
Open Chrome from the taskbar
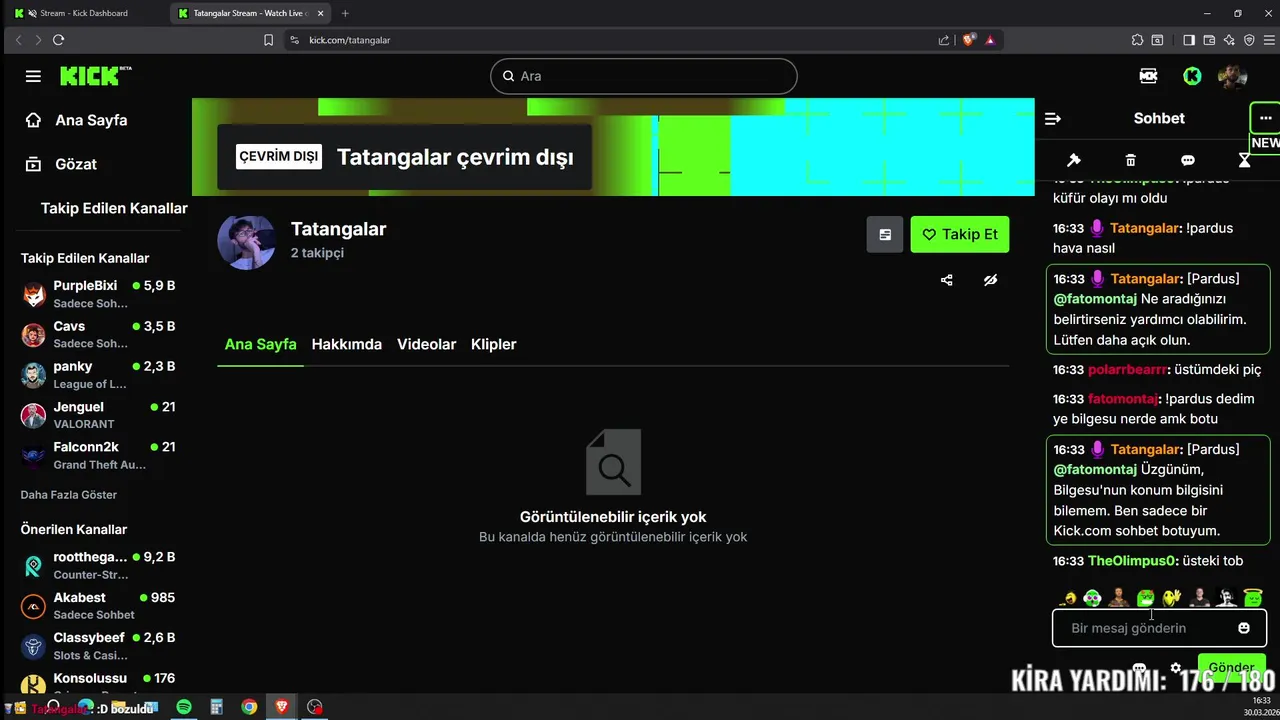tap(249, 707)
